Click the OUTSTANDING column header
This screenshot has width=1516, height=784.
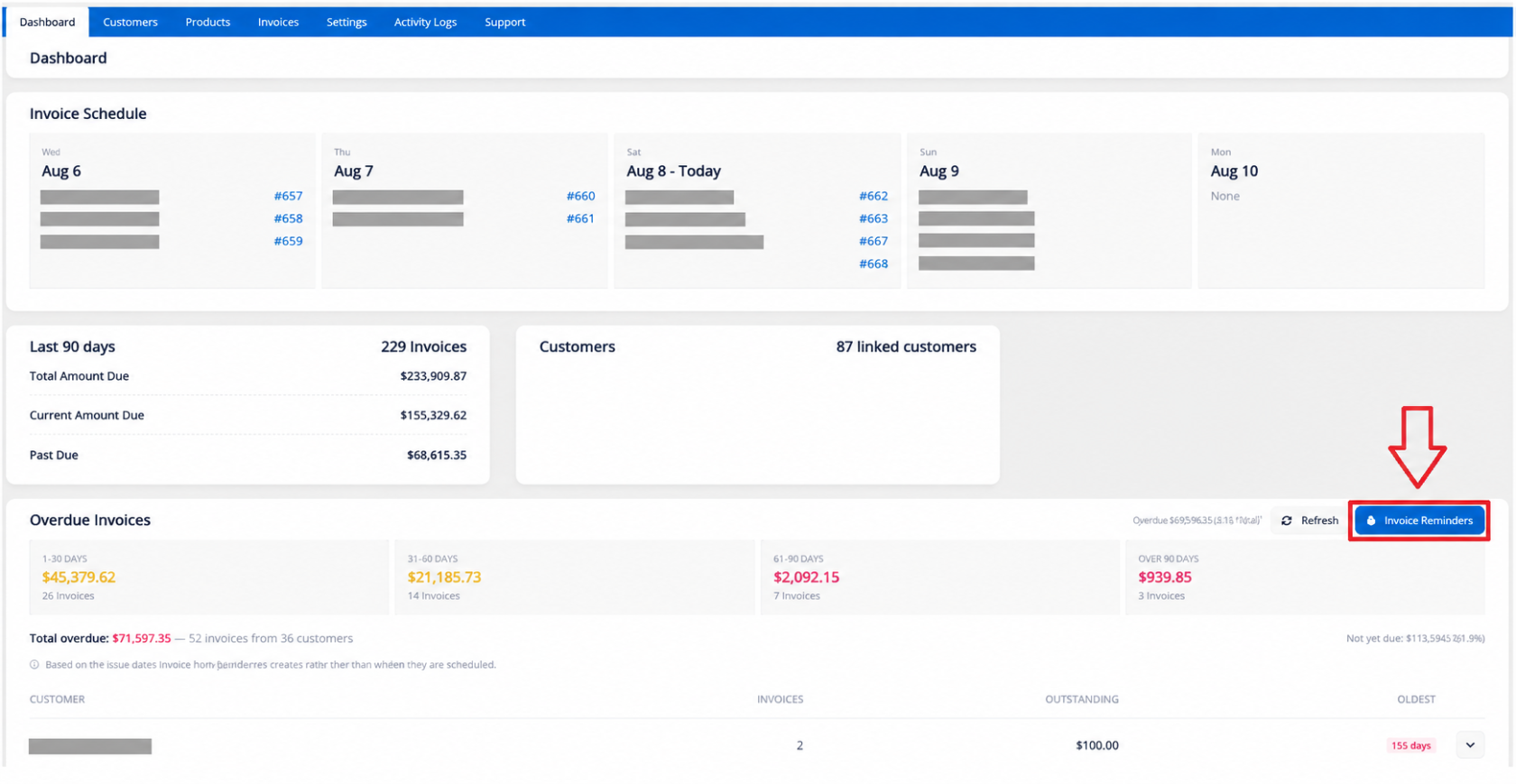coord(1081,699)
